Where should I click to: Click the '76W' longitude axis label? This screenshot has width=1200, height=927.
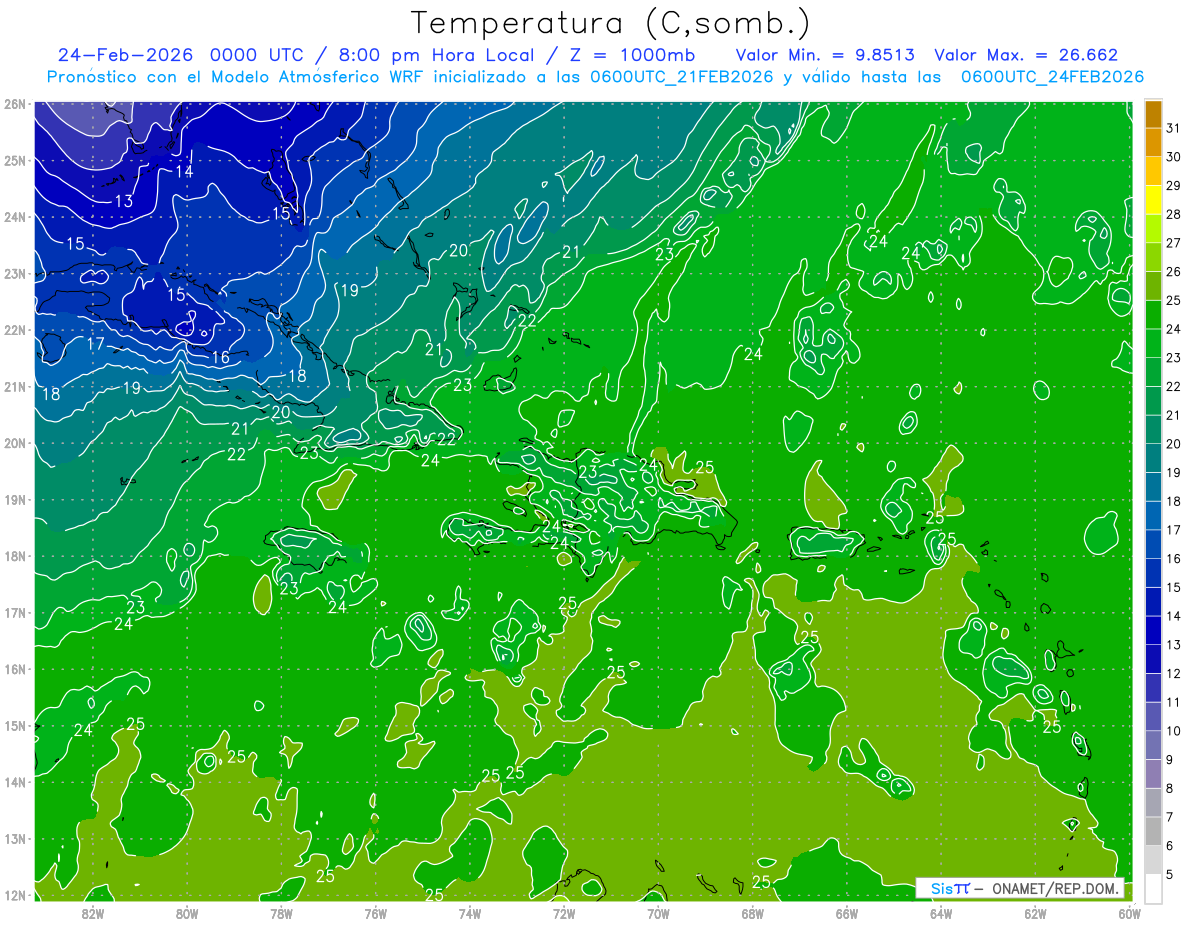pos(375,912)
